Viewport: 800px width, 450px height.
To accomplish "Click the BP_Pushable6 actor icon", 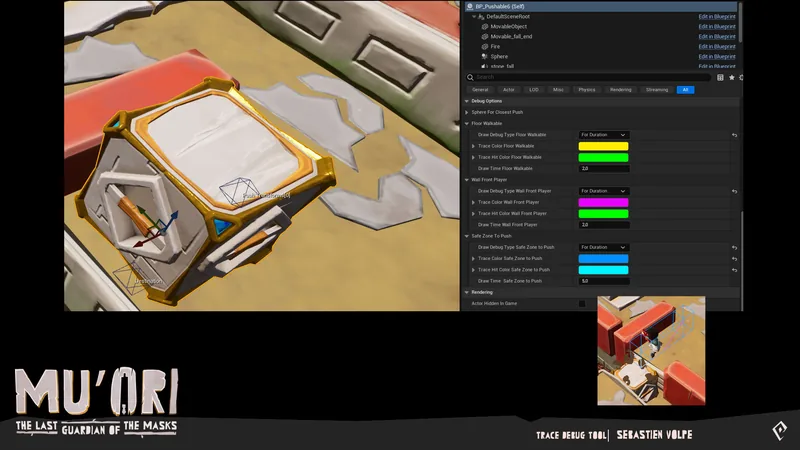I will pos(470,6).
